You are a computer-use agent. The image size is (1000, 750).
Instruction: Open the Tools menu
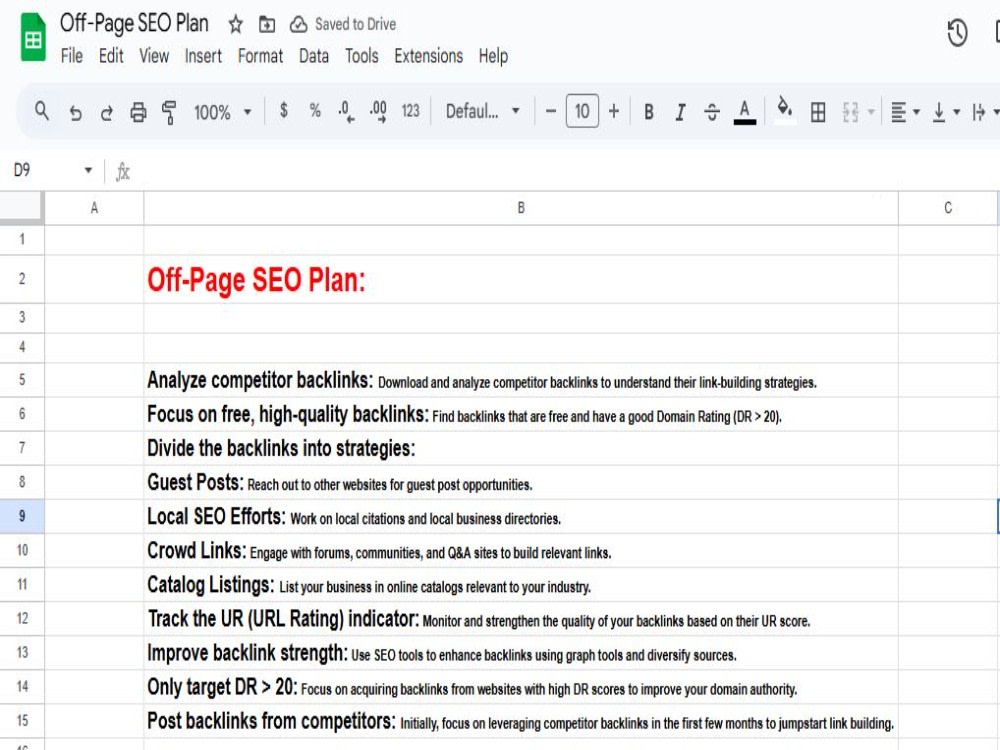(x=362, y=56)
